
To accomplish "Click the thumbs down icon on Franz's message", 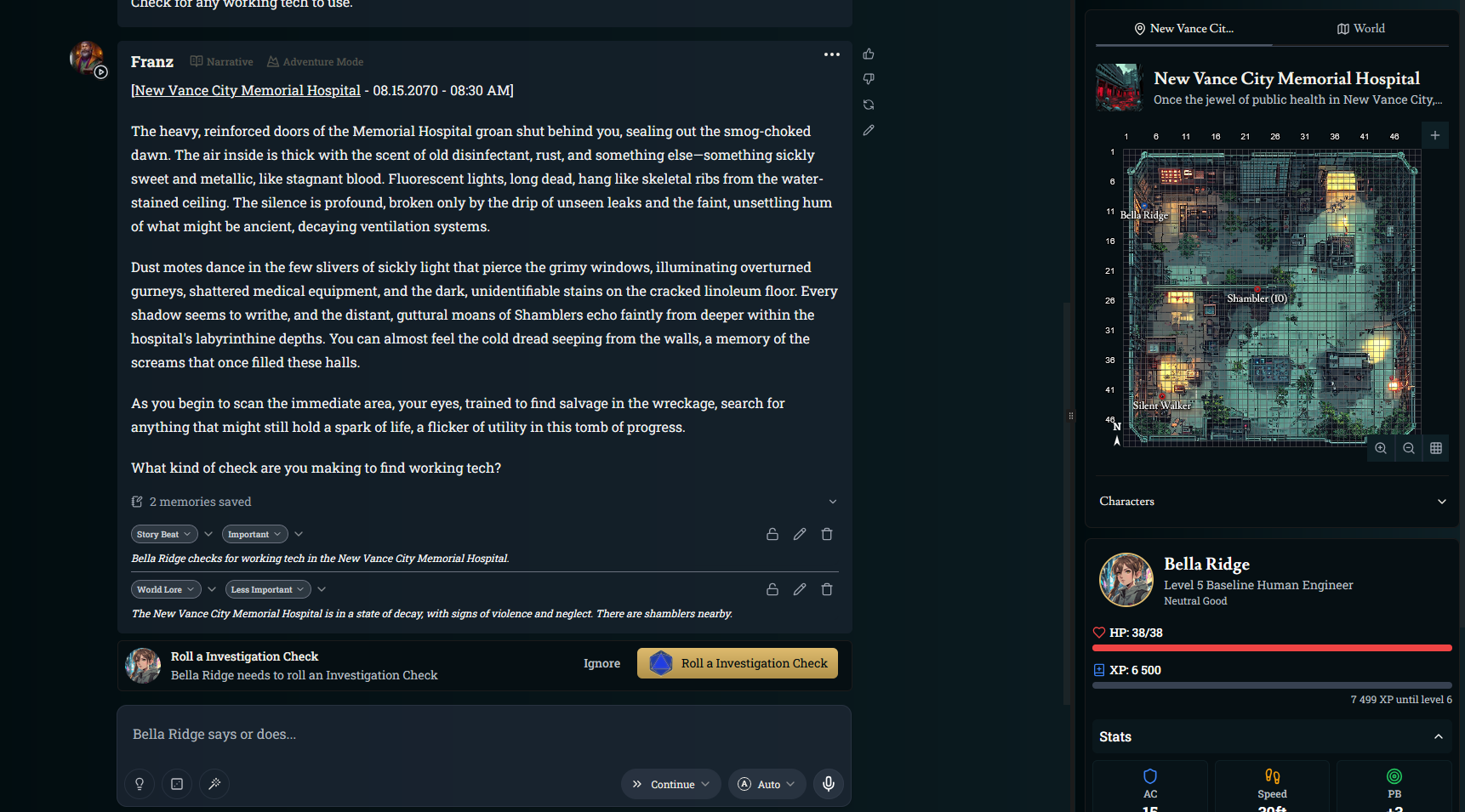I will [x=869, y=79].
